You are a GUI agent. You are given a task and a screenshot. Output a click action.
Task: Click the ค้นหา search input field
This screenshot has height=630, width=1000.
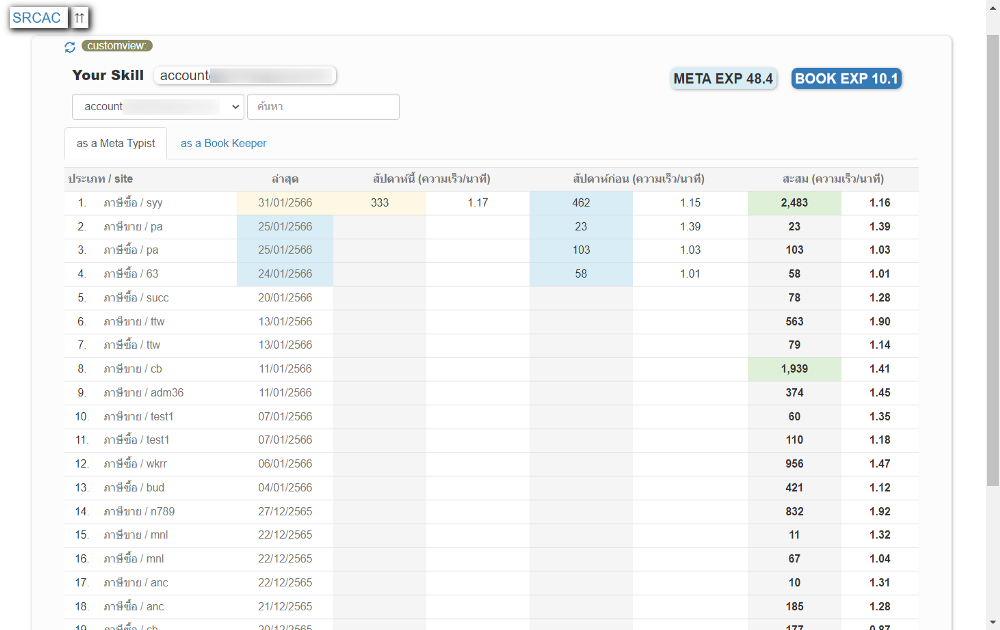tap(323, 107)
